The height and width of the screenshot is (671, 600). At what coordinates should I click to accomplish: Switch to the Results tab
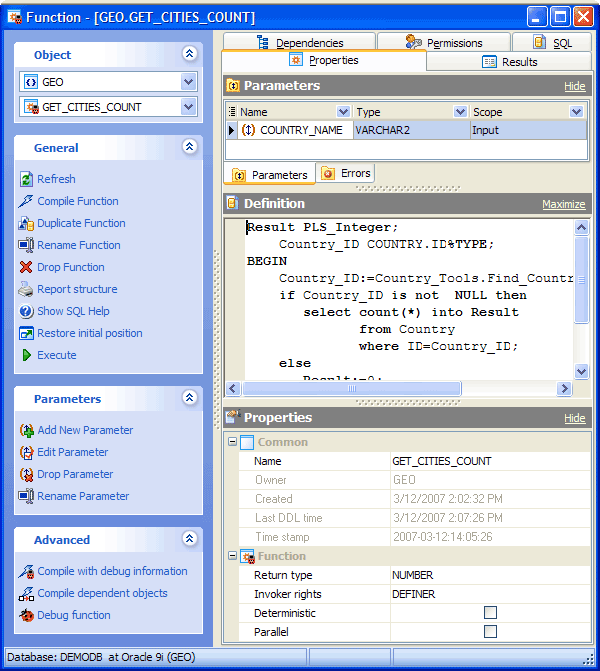coord(509,62)
